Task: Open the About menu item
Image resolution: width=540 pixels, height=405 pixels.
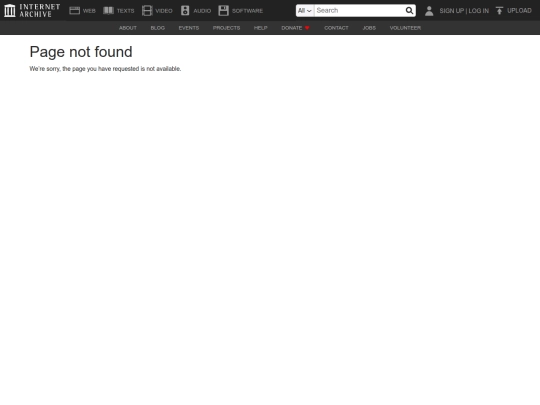Action: pyautogui.click(x=128, y=28)
